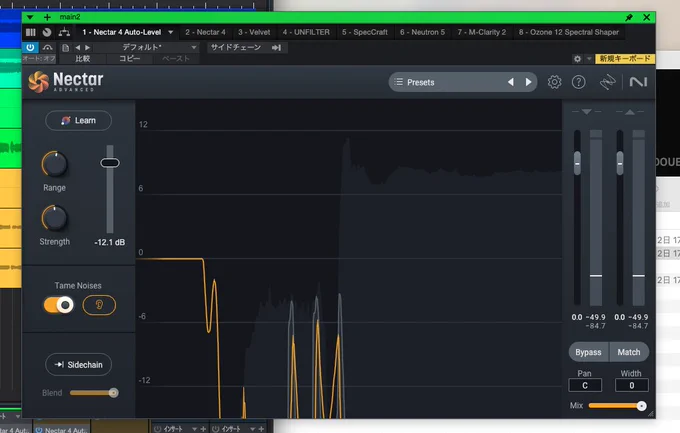
Task: Click the Mix slider handle
Action: pyautogui.click(x=641, y=406)
